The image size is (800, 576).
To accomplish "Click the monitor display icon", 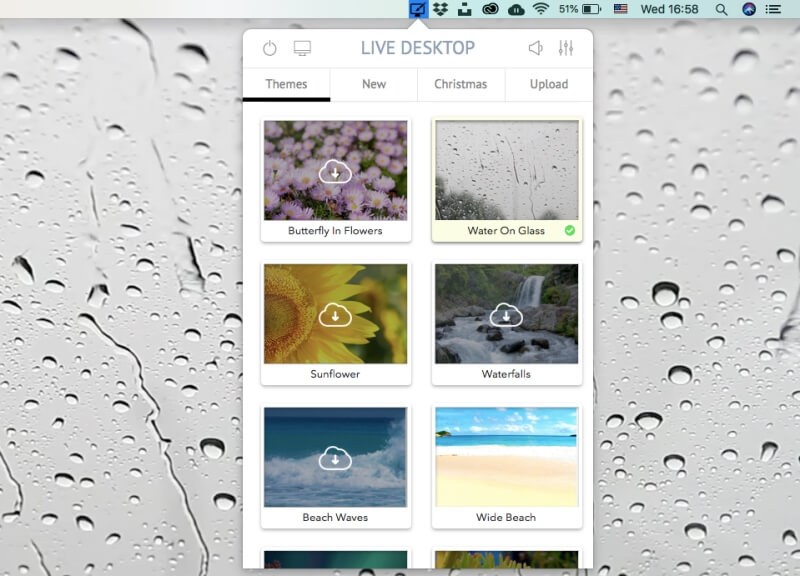I will tap(302, 48).
